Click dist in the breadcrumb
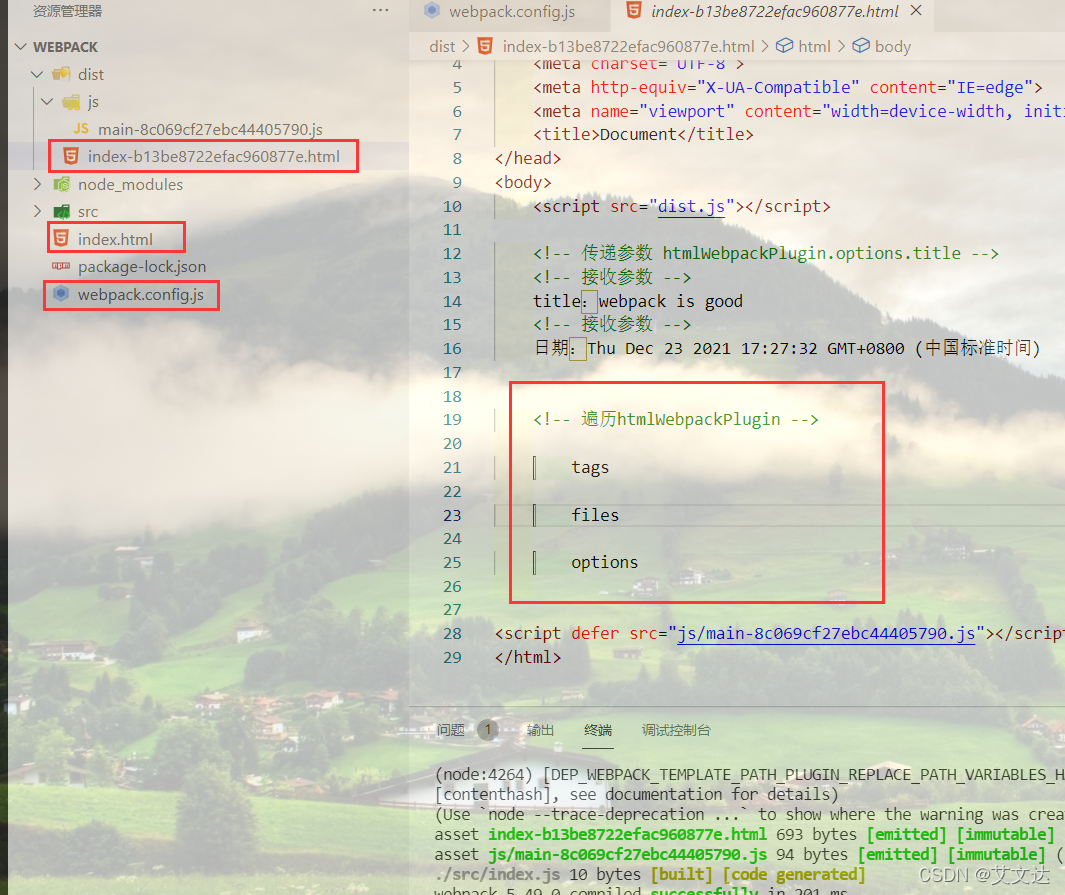This screenshot has width=1065, height=895. (442, 46)
